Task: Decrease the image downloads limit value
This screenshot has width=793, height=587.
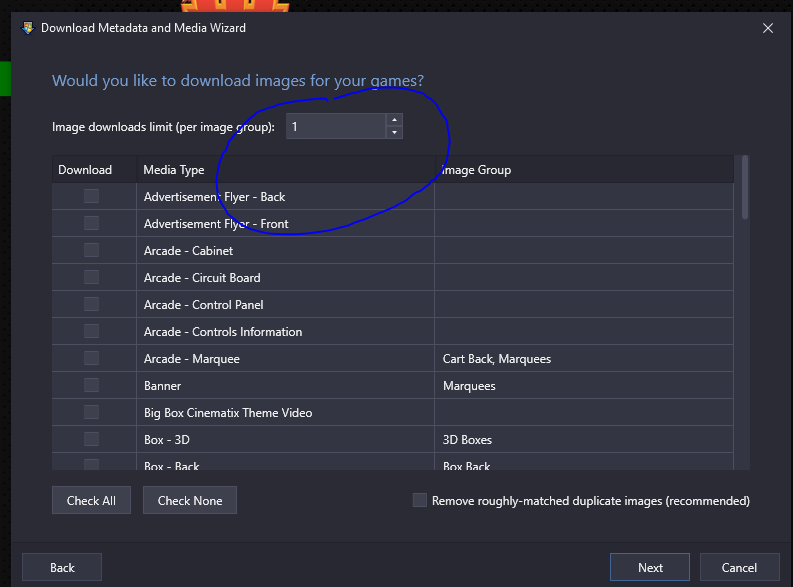Action: [394, 132]
